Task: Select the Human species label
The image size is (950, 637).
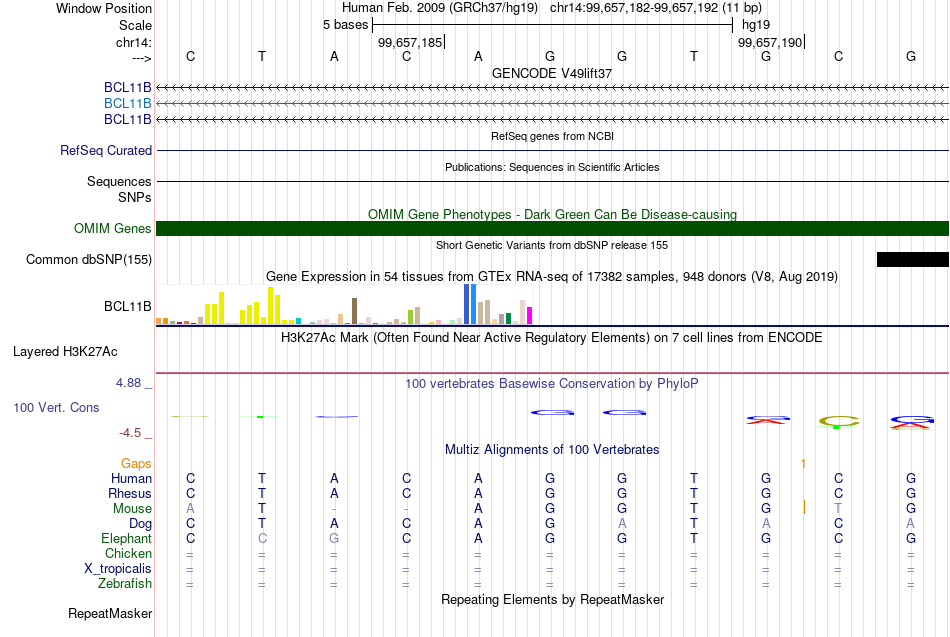Action: pyautogui.click(x=131, y=479)
